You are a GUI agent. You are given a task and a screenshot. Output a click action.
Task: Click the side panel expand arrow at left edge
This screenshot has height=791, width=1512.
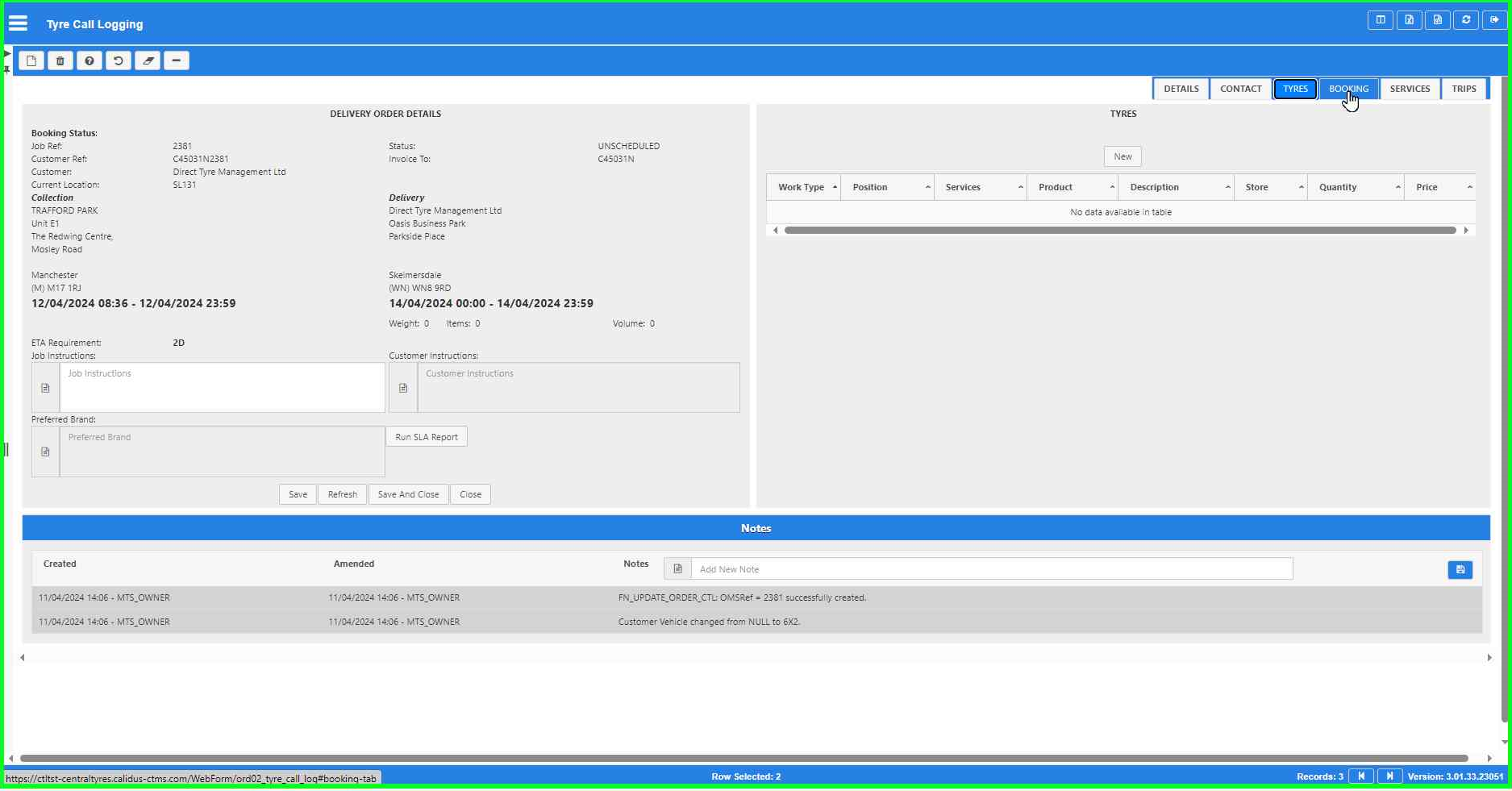point(6,54)
